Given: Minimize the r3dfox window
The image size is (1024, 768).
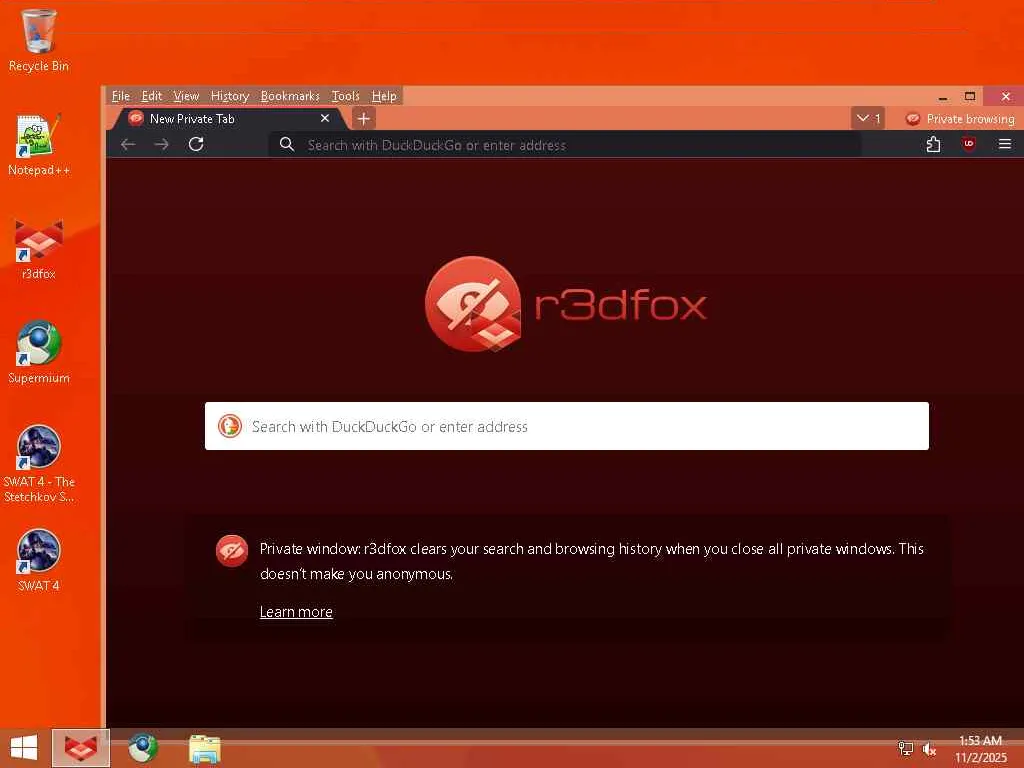Looking at the screenshot, I should click(x=942, y=97).
